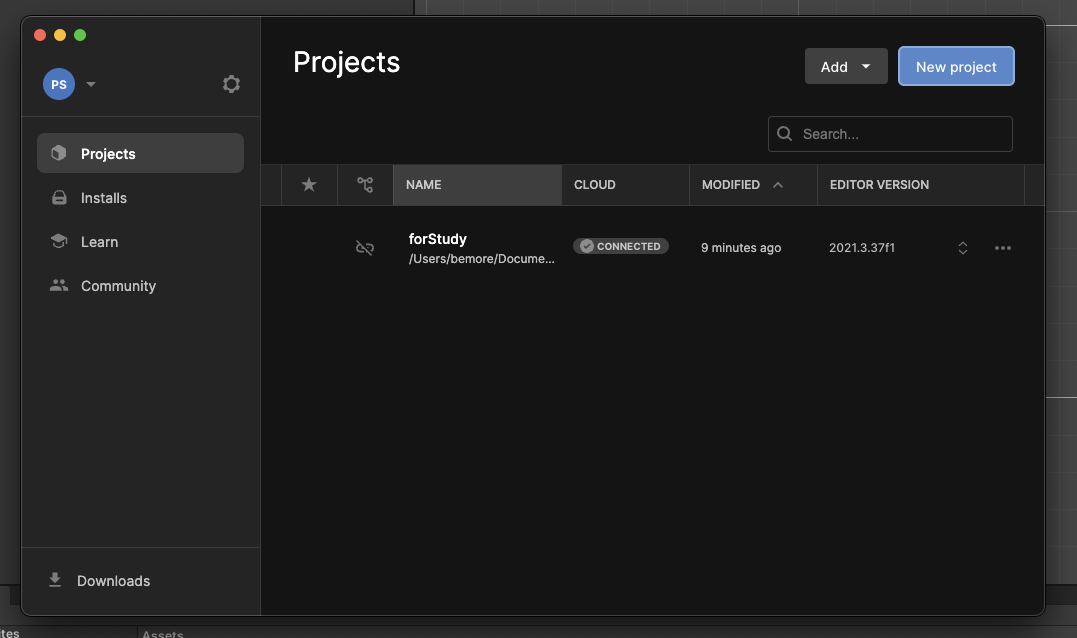This screenshot has width=1077, height=638.
Task: Maximize the Hub window with green button
Action: point(80,35)
